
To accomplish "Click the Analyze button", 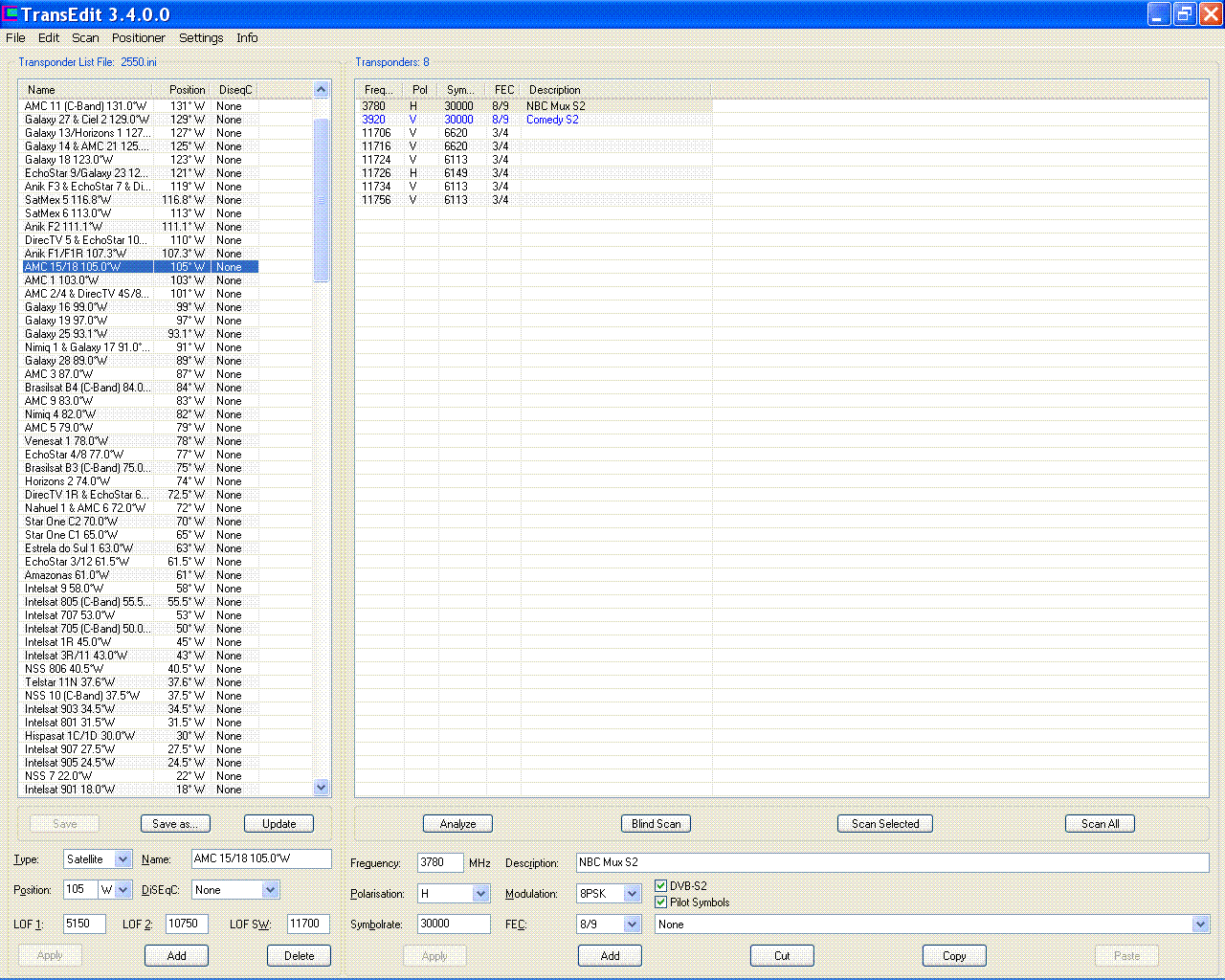I will point(457,824).
